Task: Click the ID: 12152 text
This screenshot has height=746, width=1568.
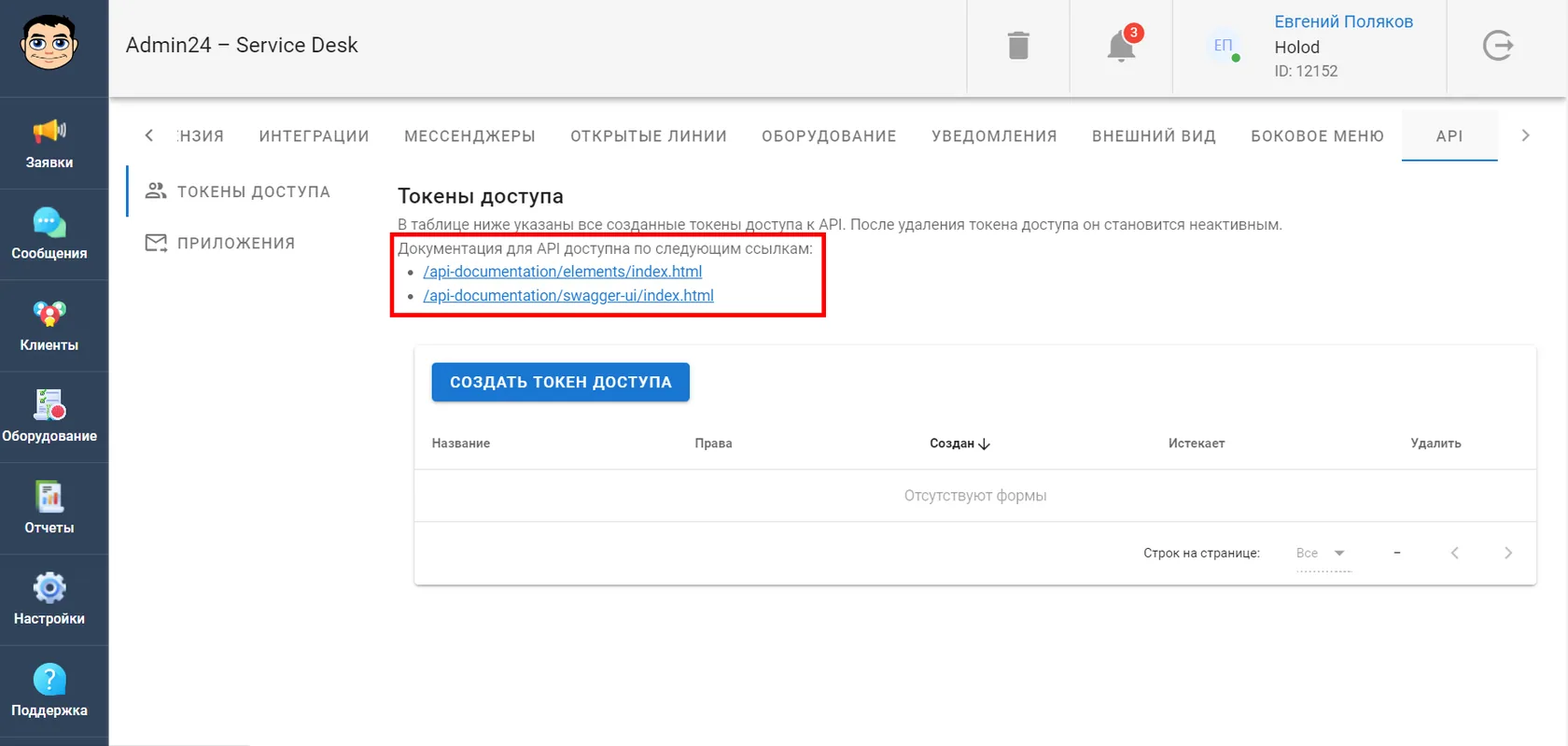Action: point(1306,71)
